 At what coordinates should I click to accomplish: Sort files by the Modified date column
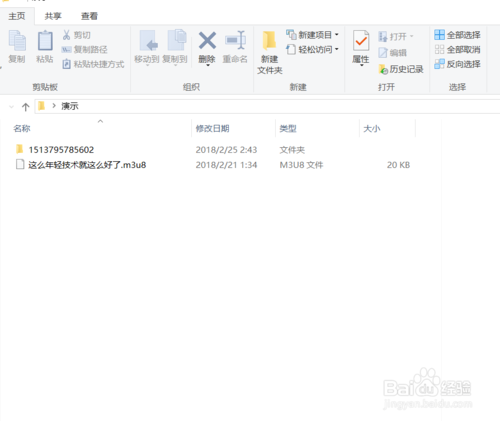coord(233,128)
